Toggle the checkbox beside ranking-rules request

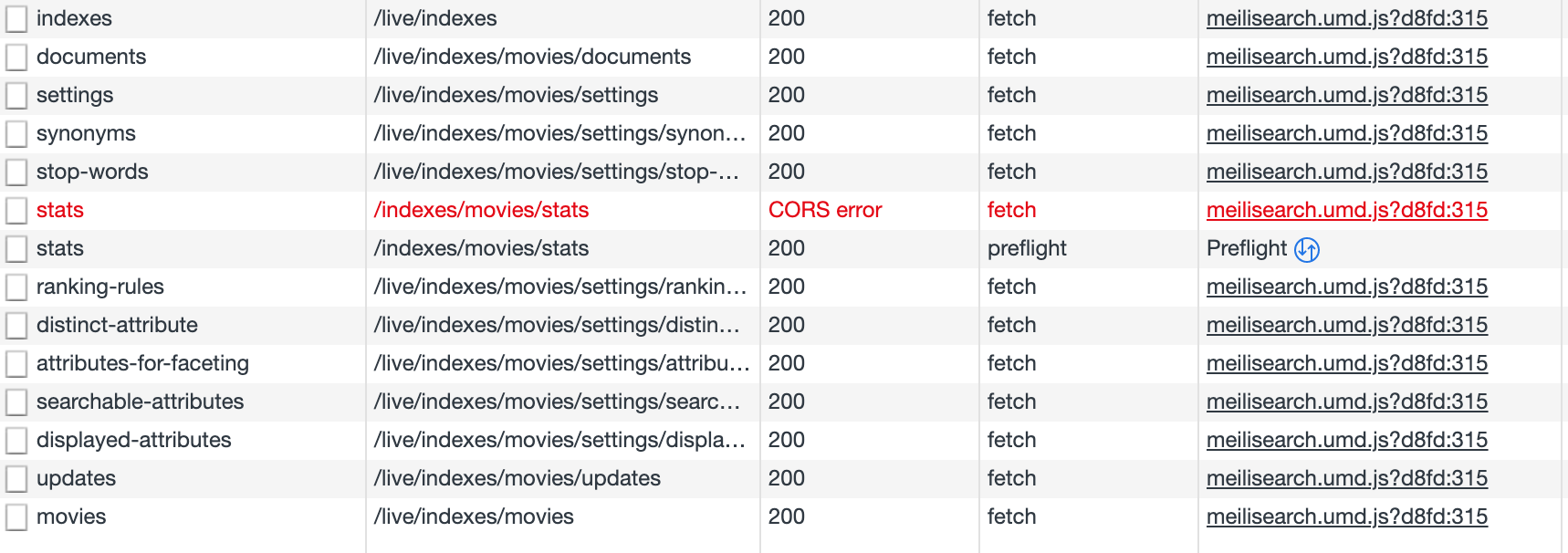pos(16,286)
